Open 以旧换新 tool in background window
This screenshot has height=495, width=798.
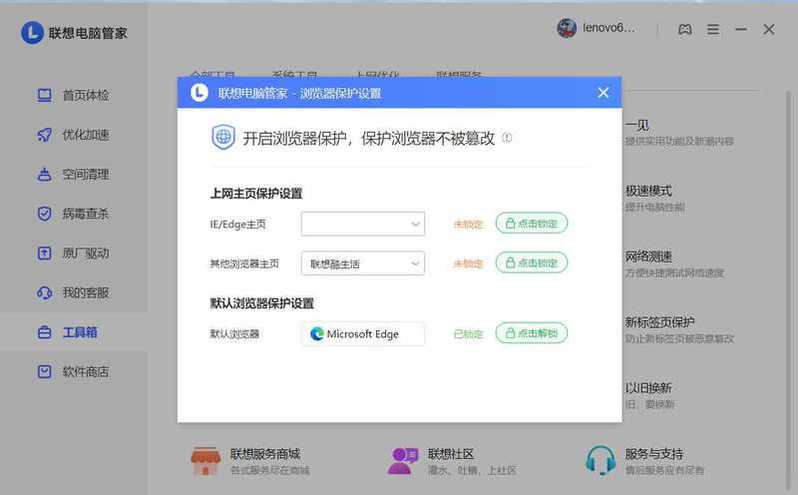coord(650,395)
